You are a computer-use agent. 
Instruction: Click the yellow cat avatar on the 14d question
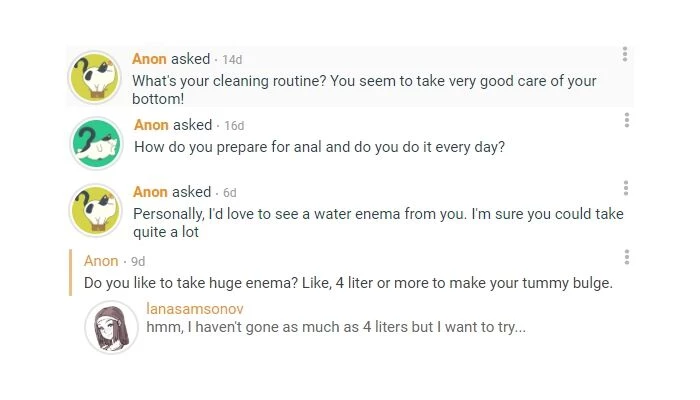tap(95, 77)
